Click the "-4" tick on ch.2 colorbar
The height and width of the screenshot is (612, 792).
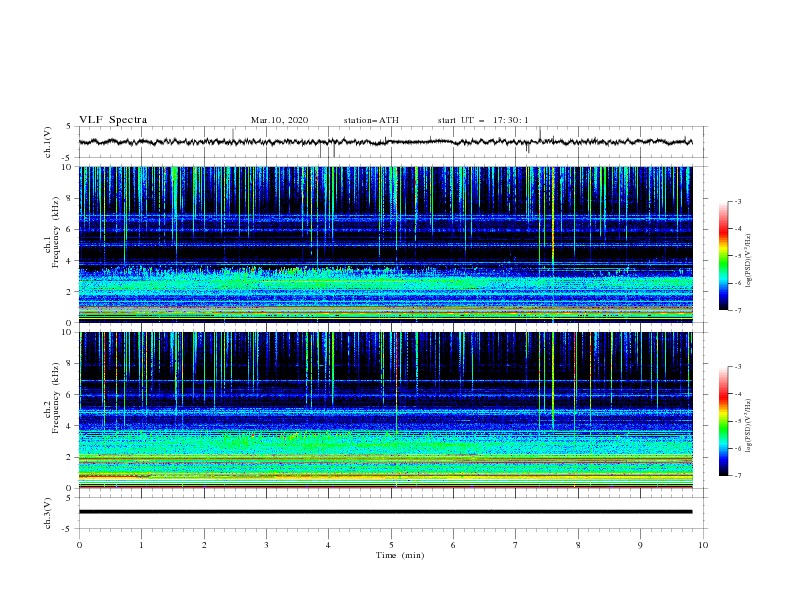coord(737,394)
